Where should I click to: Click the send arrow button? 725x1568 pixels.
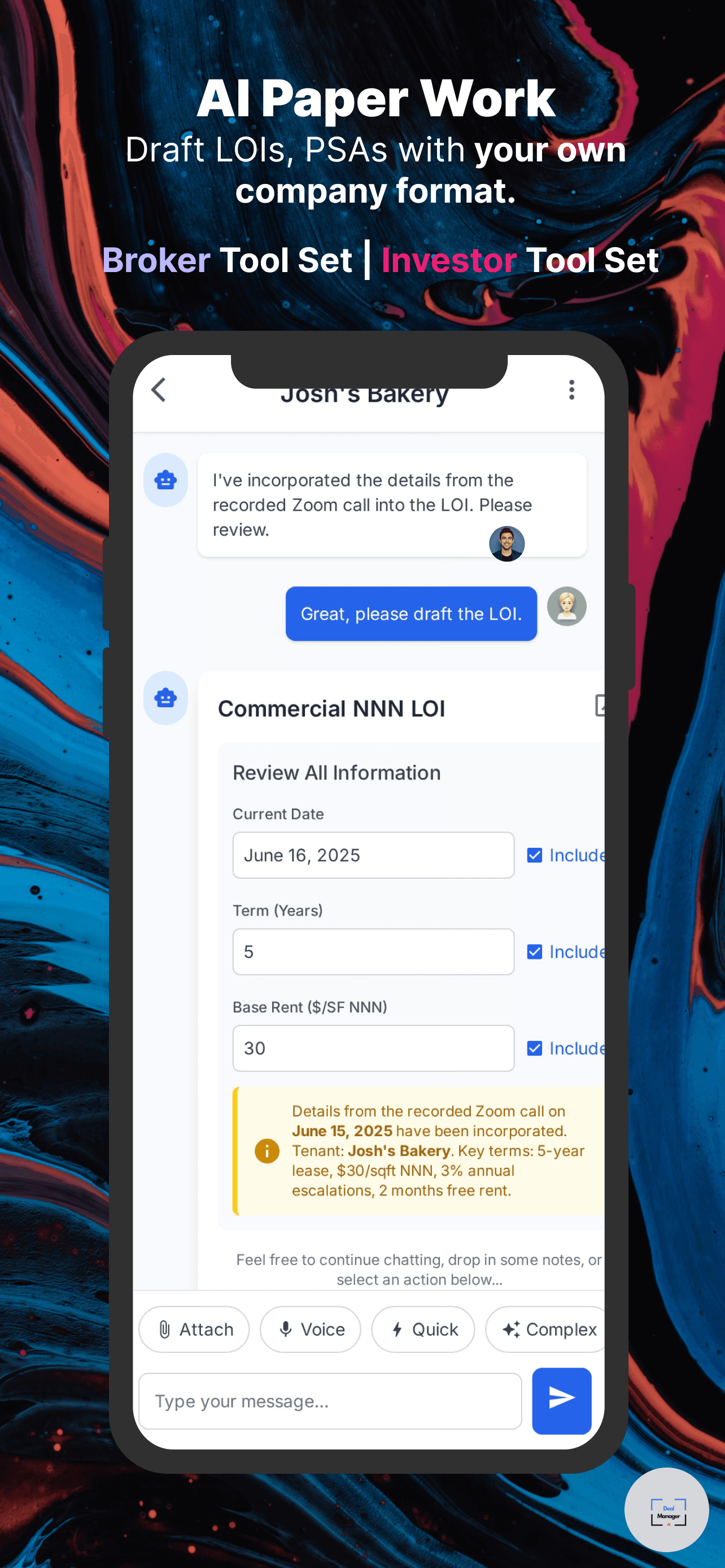click(561, 1400)
